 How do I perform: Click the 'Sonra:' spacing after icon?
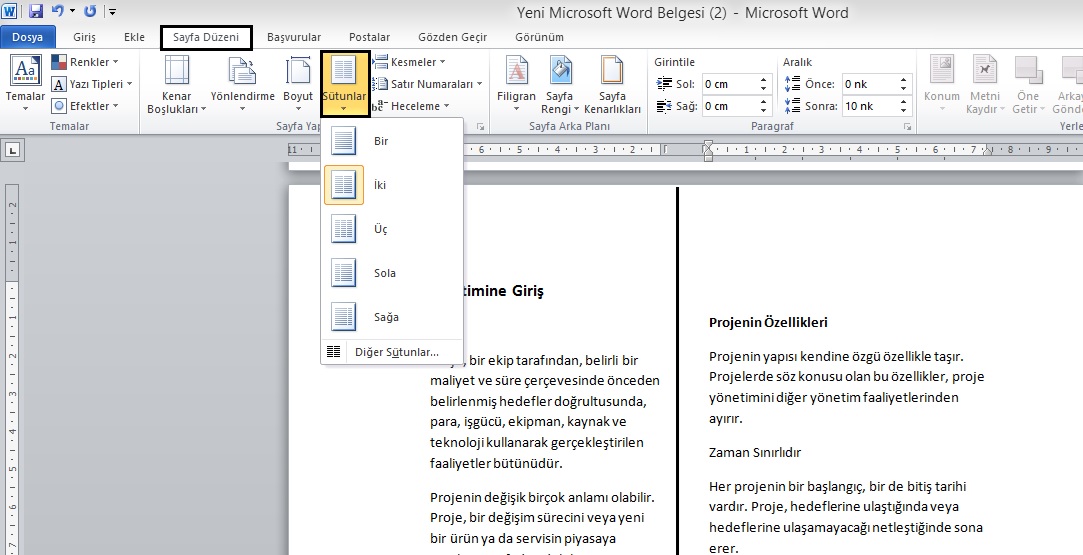tap(792, 106)
